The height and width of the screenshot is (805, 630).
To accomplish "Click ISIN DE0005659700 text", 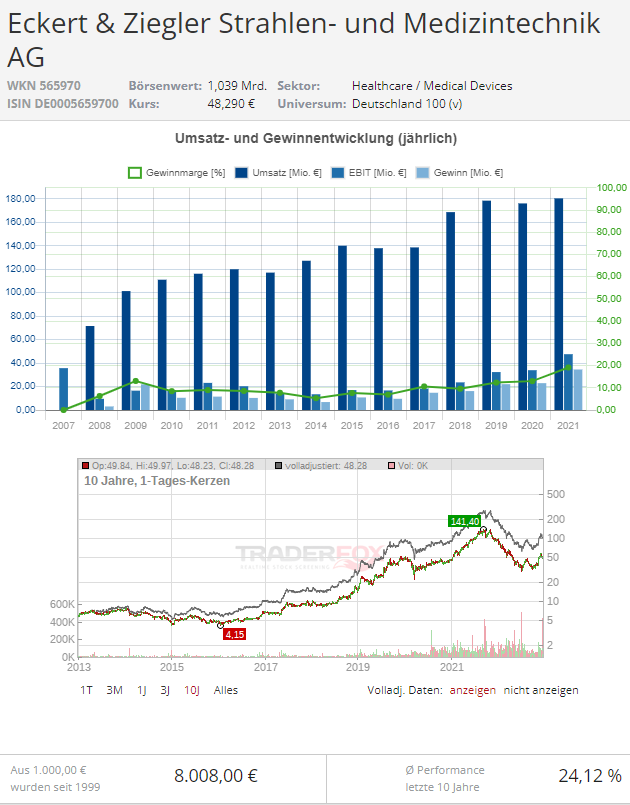I will pos(63,104).
